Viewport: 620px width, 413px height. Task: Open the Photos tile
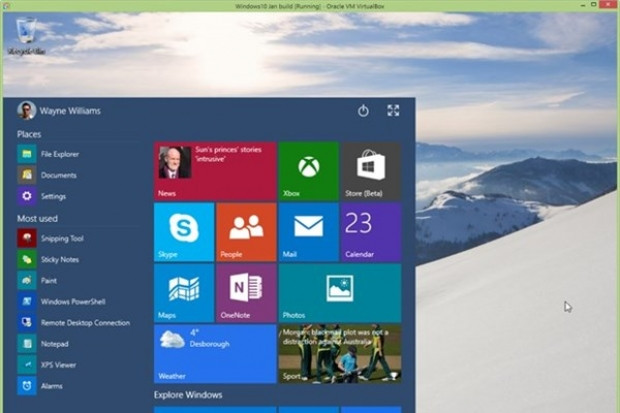(x=340, y=293)
